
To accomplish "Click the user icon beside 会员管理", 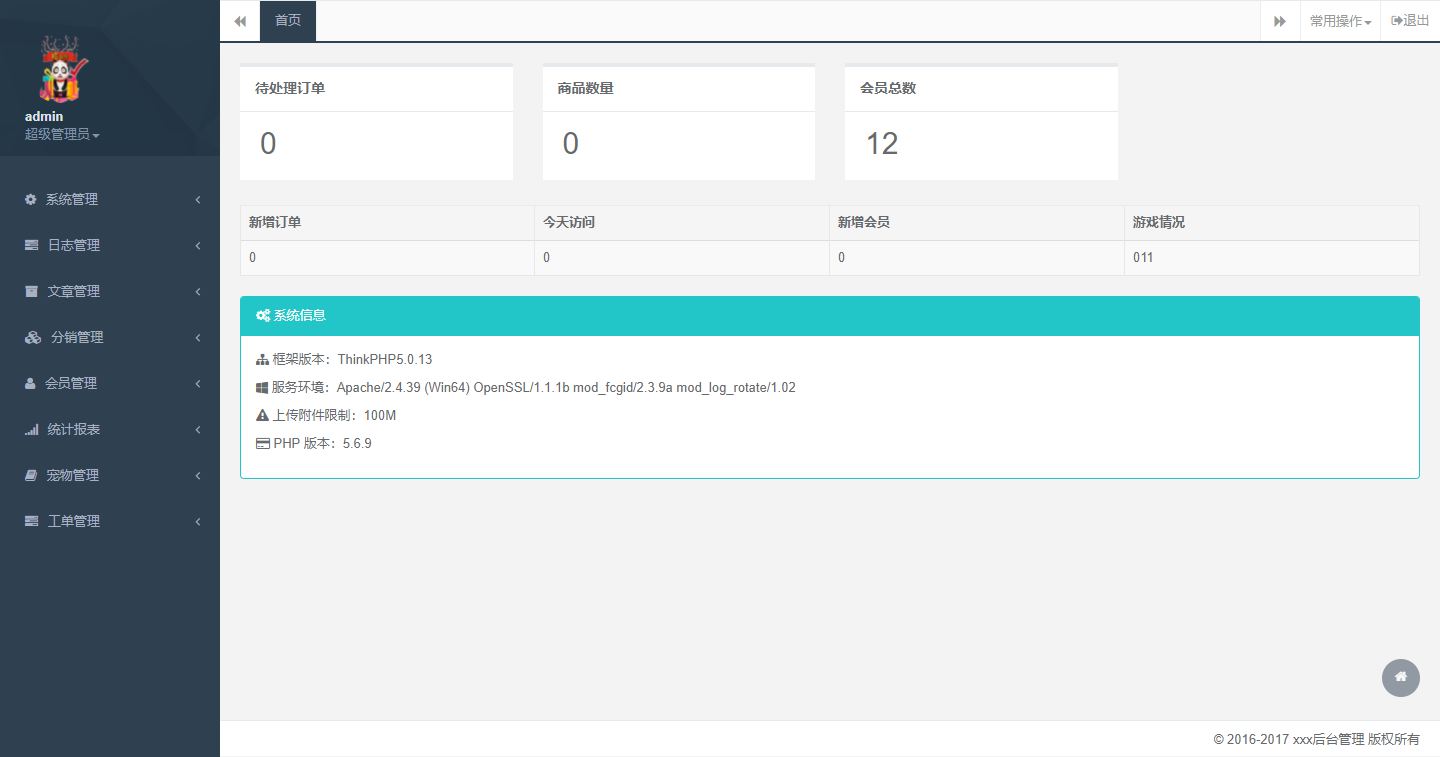I will tap(31, 383).
